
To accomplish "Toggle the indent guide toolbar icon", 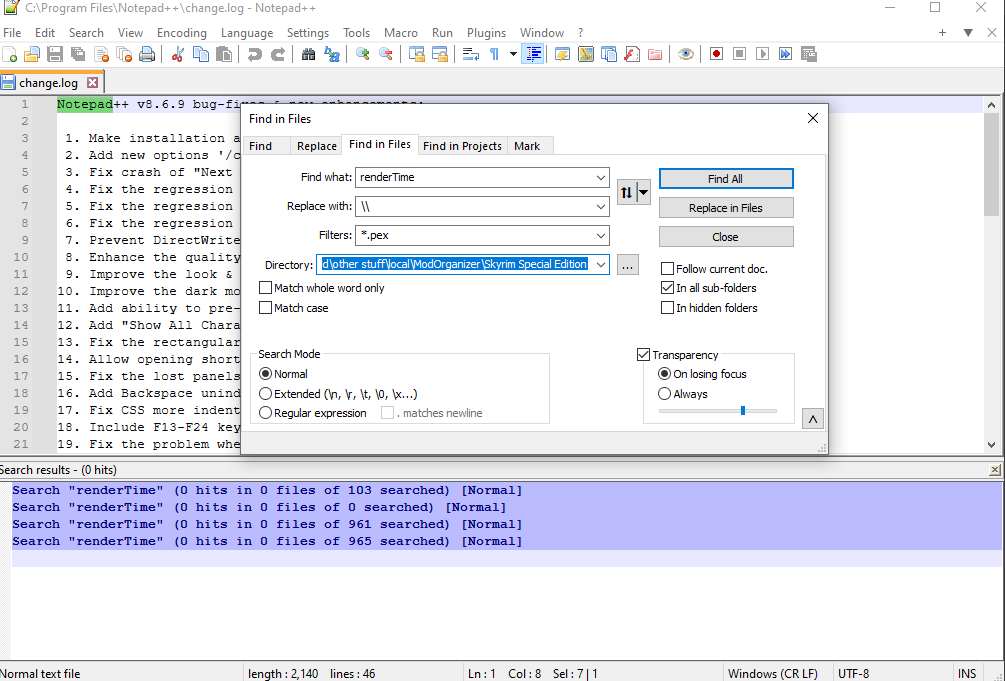I will 533,55.
